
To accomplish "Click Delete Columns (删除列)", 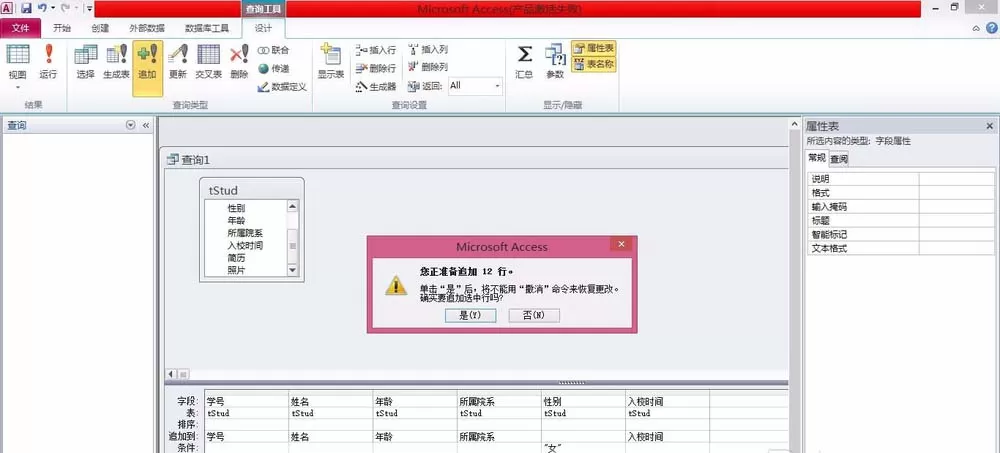I will 428,67.
